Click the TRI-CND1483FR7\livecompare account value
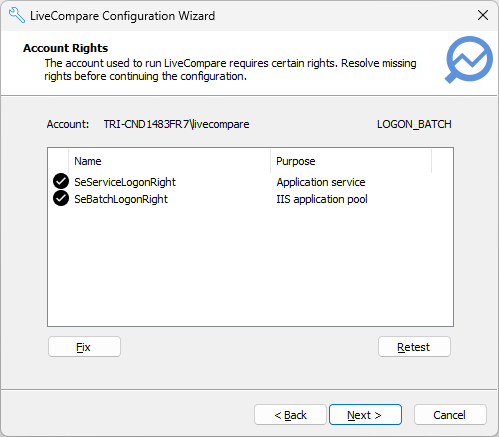 tap(176, 124)
